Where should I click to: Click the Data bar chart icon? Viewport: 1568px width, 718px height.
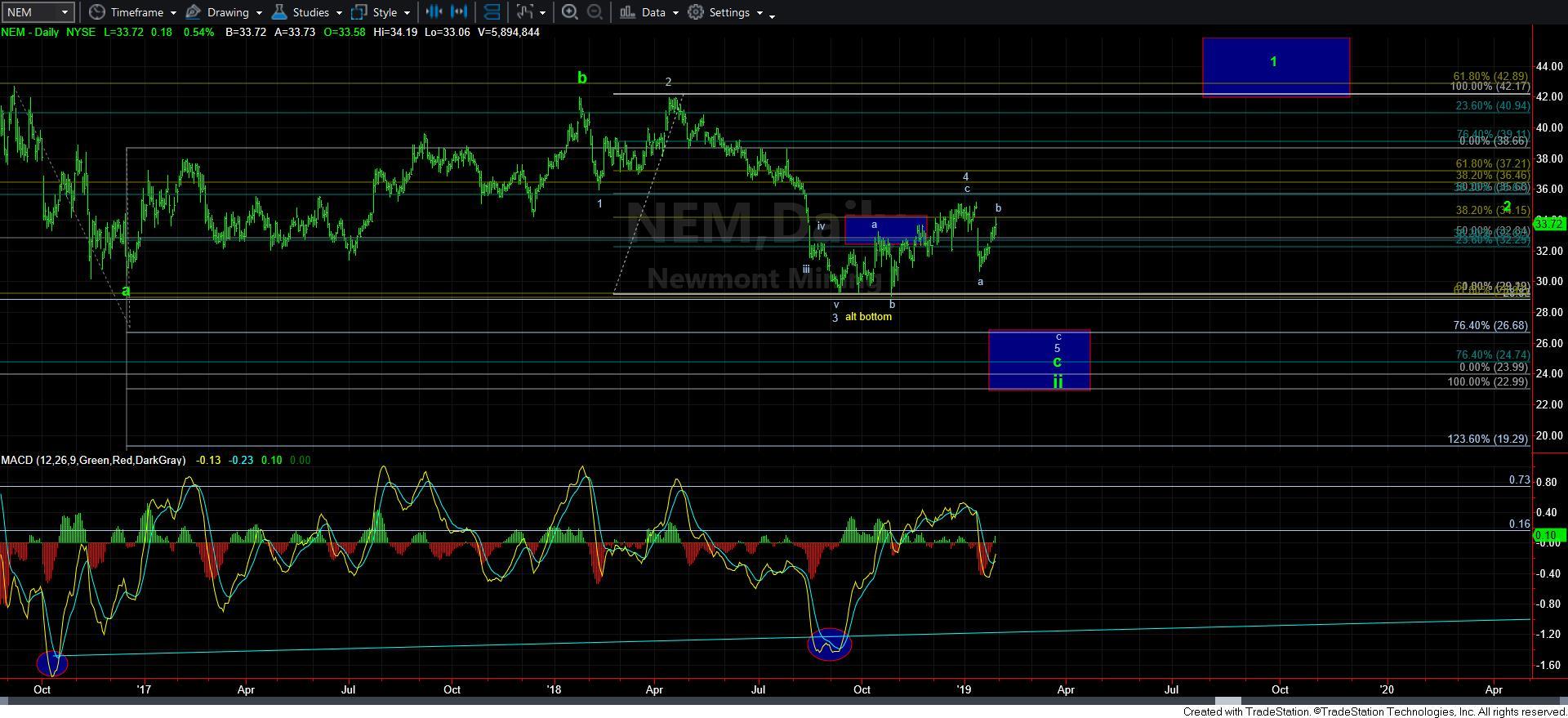click(627, 12)
